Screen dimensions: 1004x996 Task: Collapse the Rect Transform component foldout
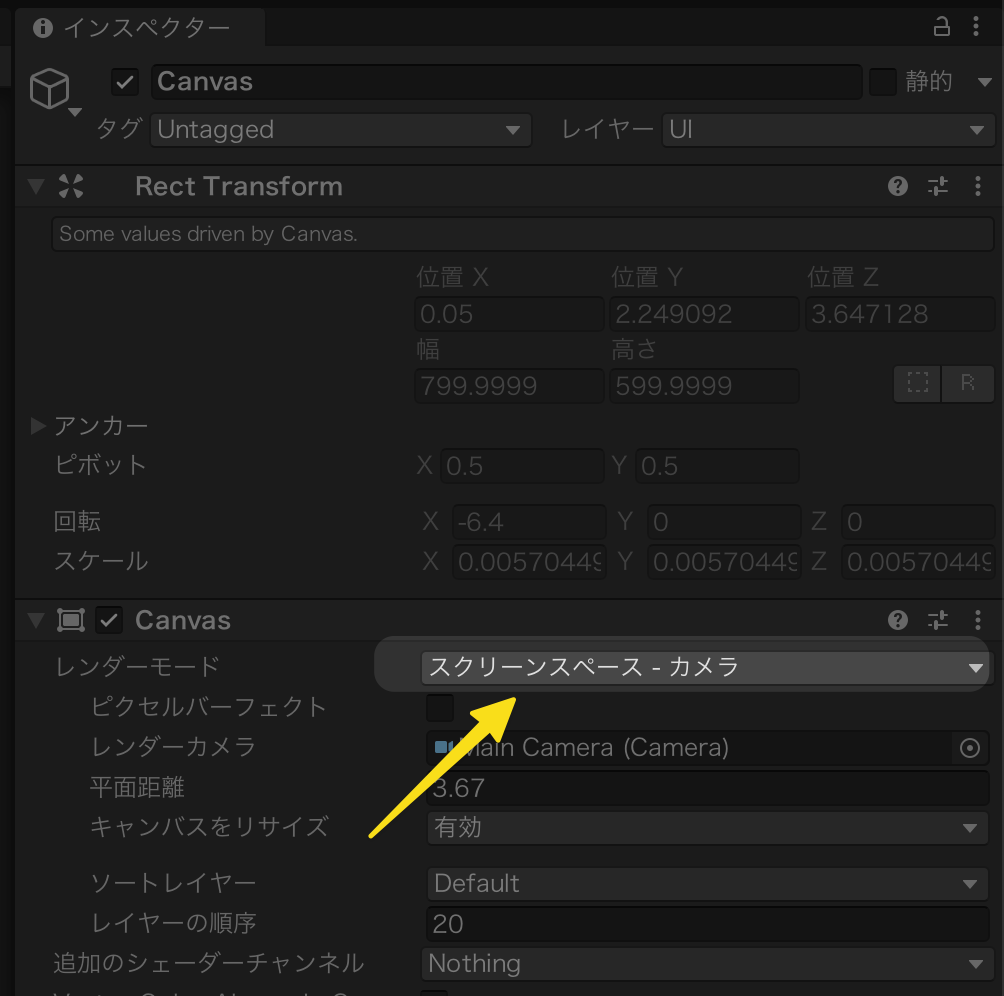tap(36, 186)
